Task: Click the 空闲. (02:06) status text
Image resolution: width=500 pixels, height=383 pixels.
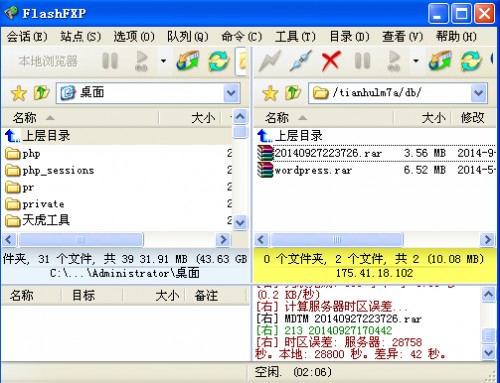Action: [x=293, y=372]
